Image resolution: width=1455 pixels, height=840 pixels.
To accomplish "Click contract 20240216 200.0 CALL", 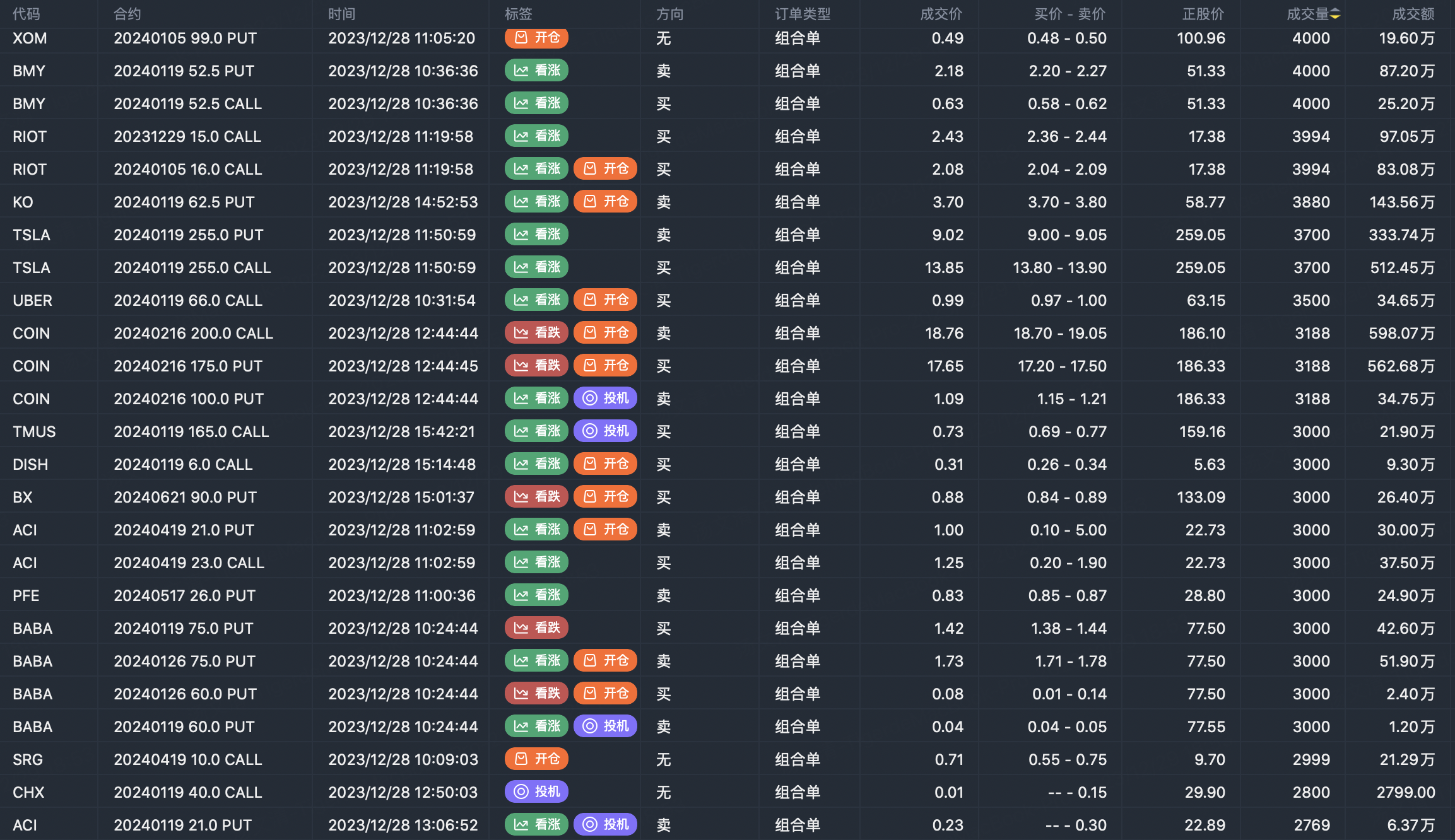I will tap(193, 333).
